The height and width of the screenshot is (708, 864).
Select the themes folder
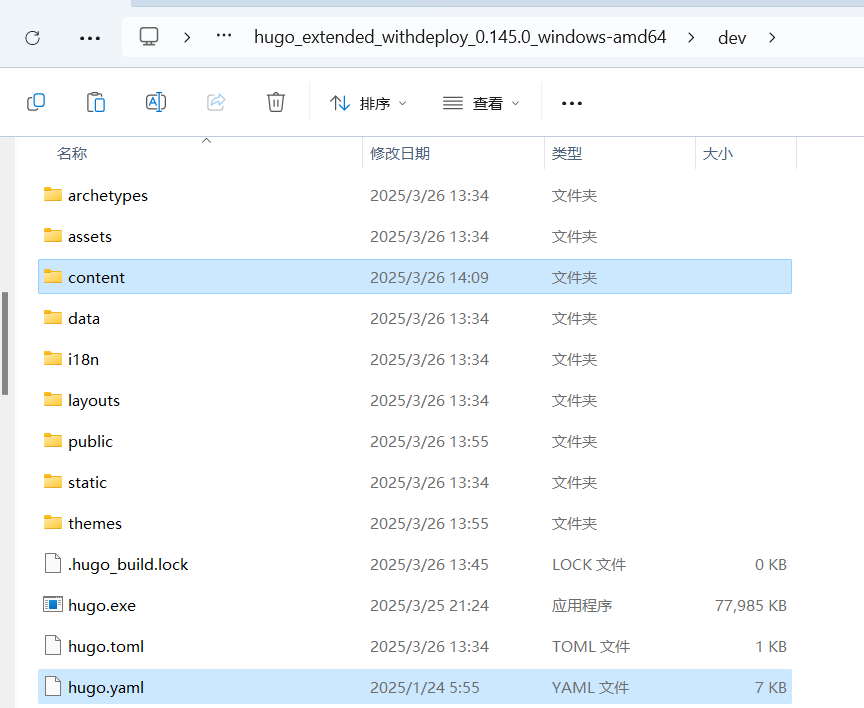pos(95,523)
